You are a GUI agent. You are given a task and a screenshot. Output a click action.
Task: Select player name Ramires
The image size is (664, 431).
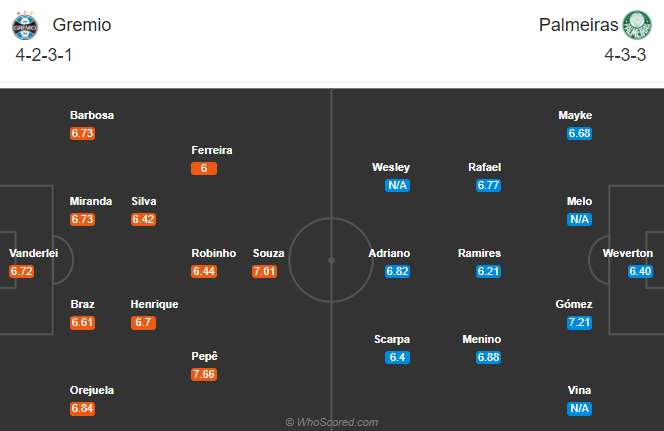click(479, 253)
